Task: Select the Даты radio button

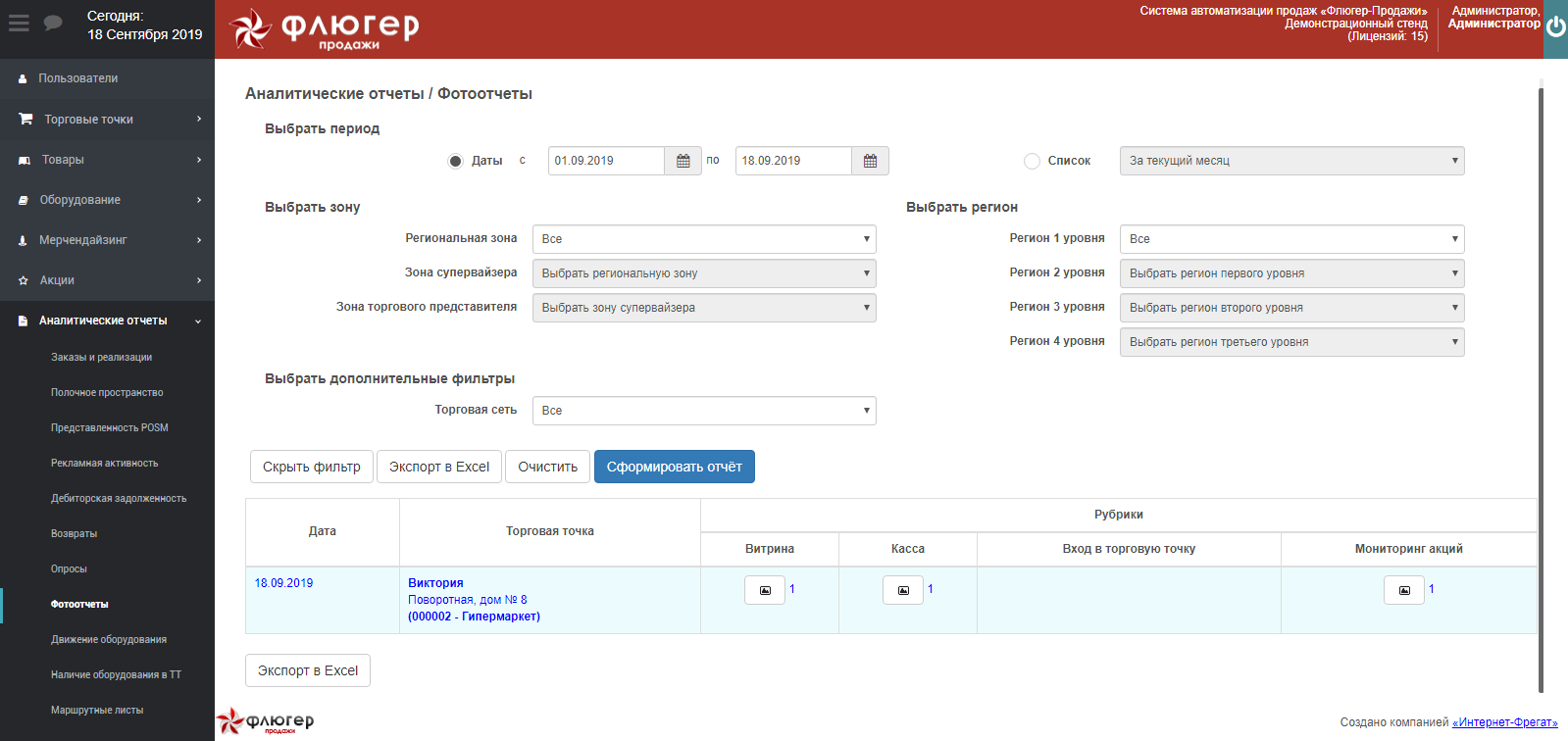Action: [x=455, y=162]
